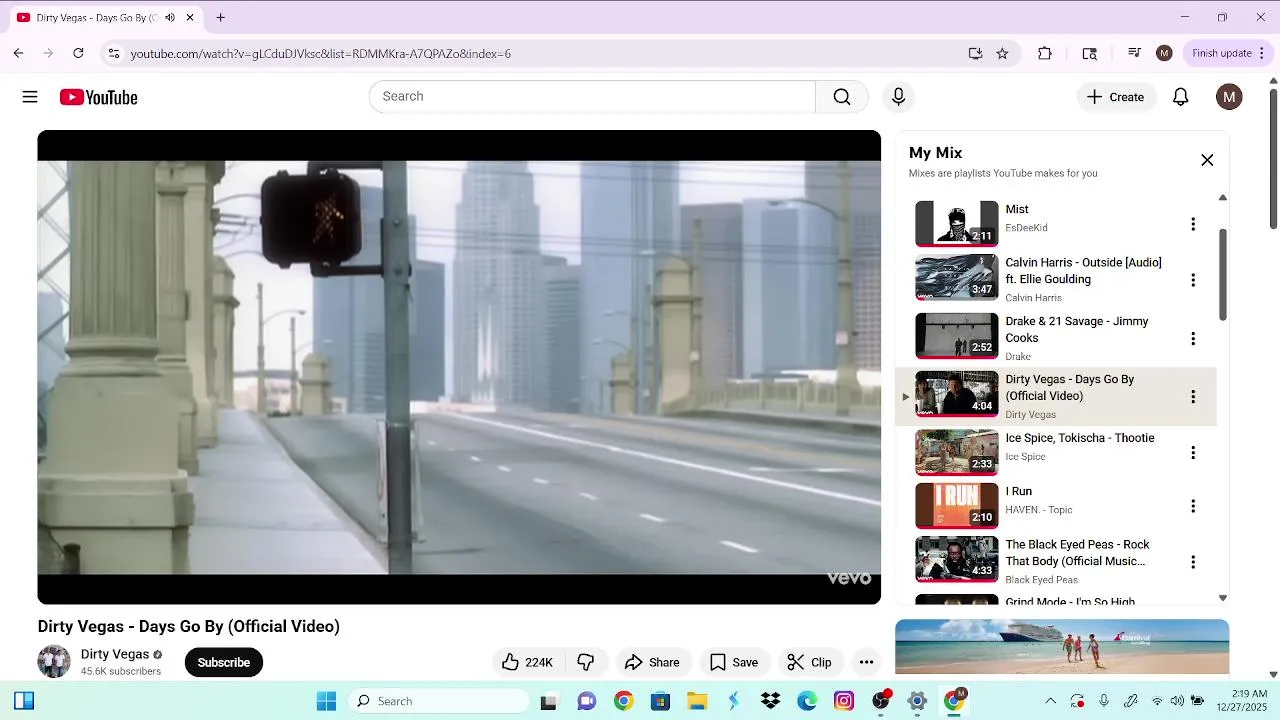Go back in browser history
This screenshot has width=1280, height=720.
(18, 53)
